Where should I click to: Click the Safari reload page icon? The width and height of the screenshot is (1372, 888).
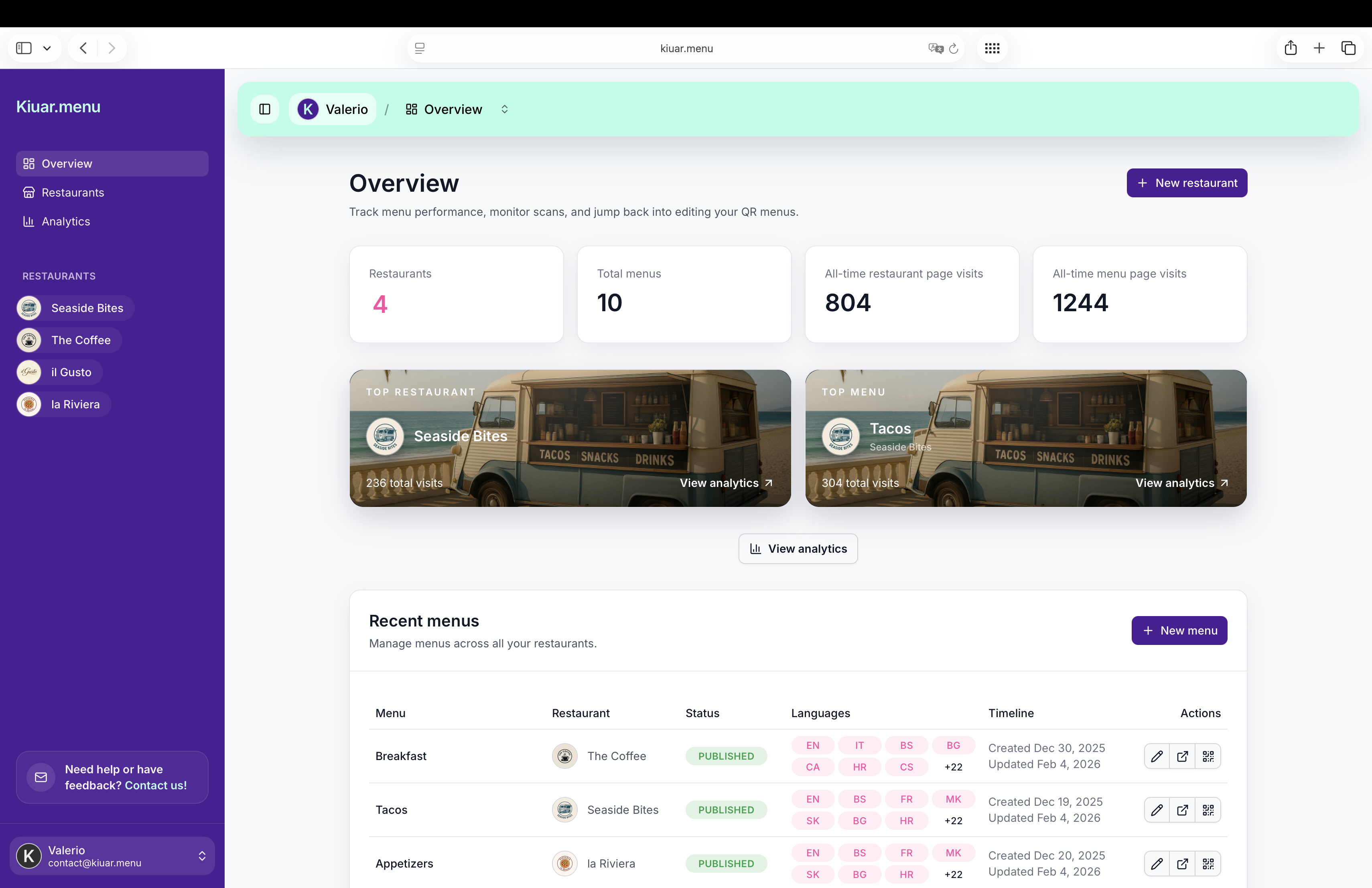point(954,49)
